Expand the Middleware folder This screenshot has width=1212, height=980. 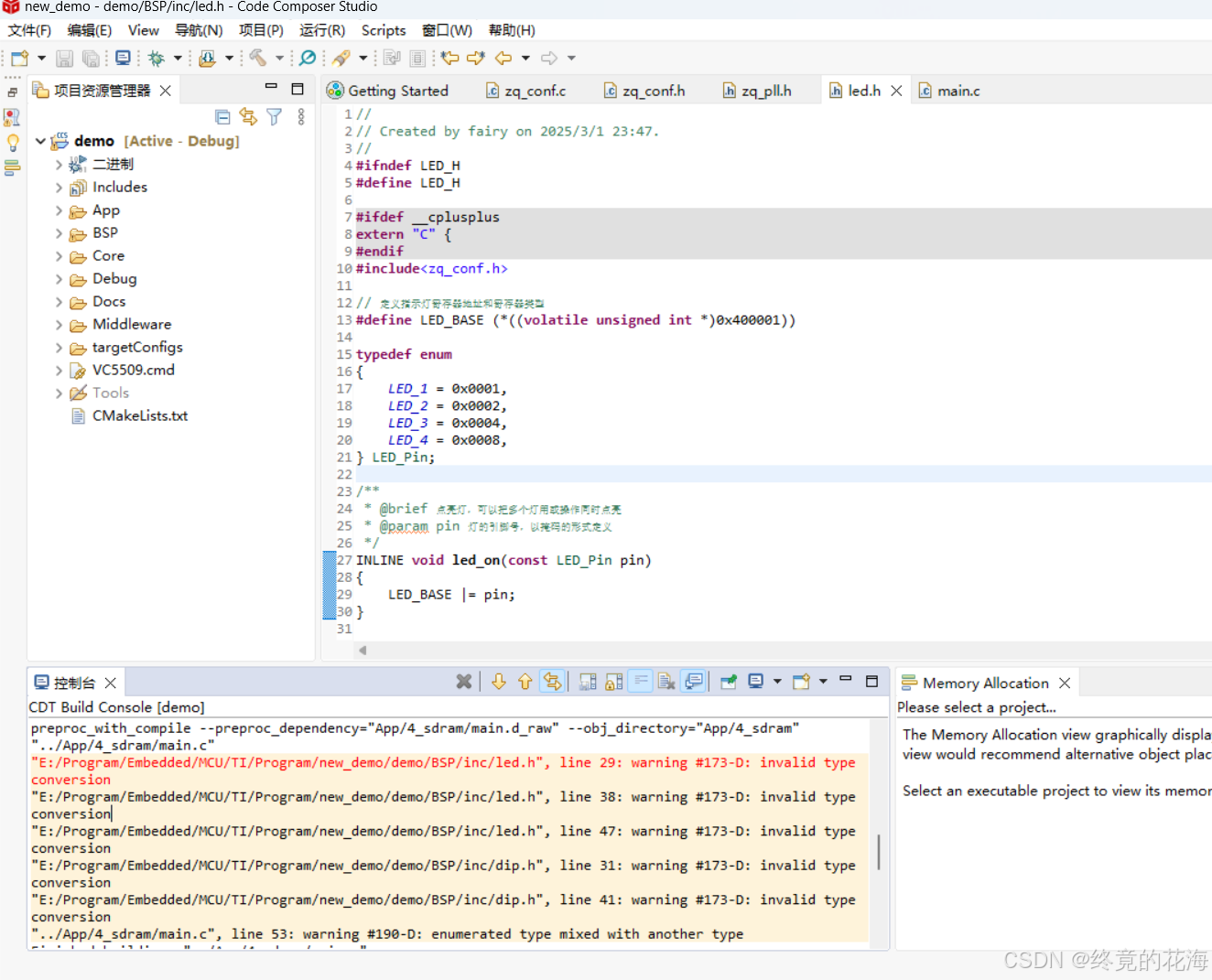pos(59,325)
